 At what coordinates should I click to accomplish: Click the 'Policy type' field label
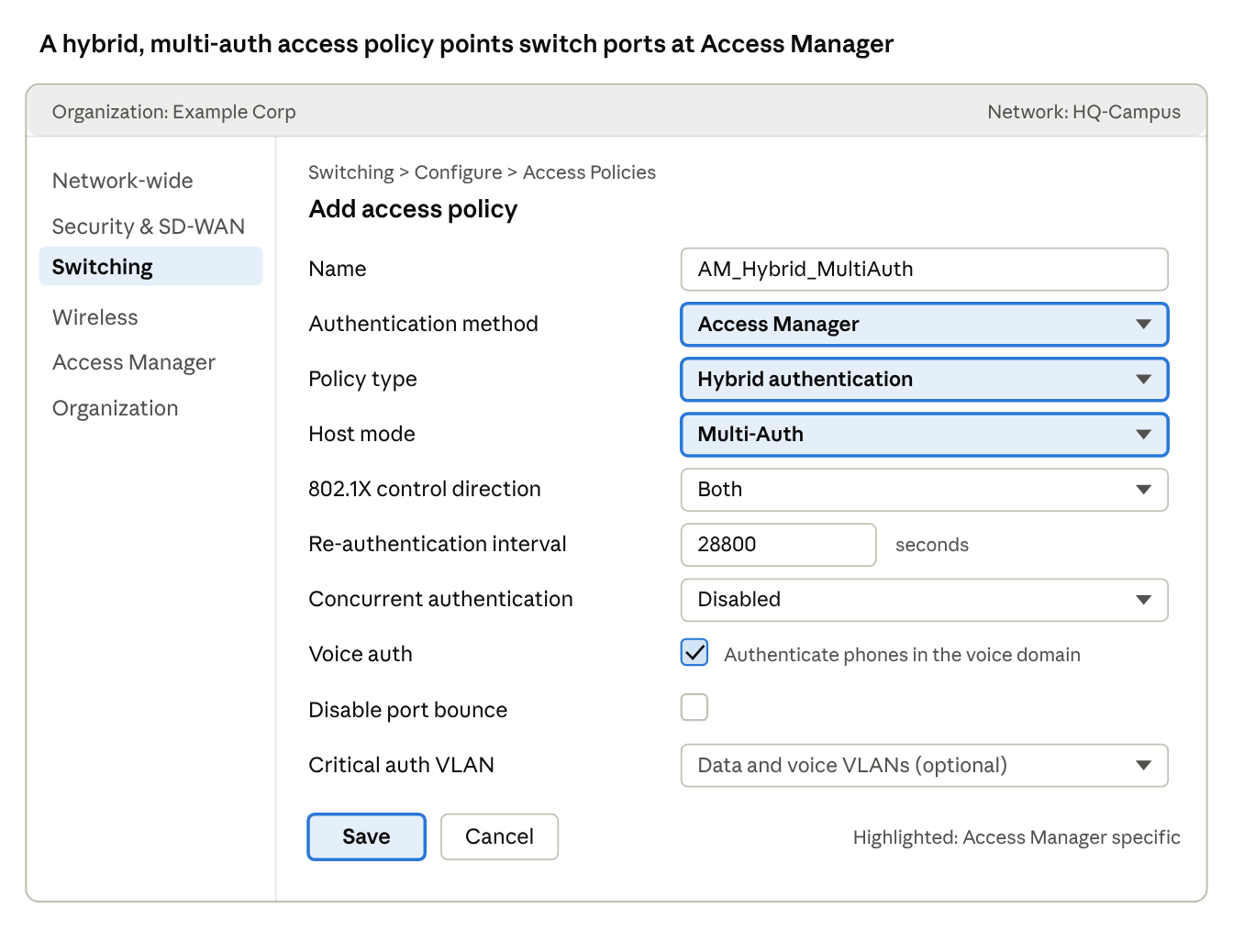(x=362, y=380)
